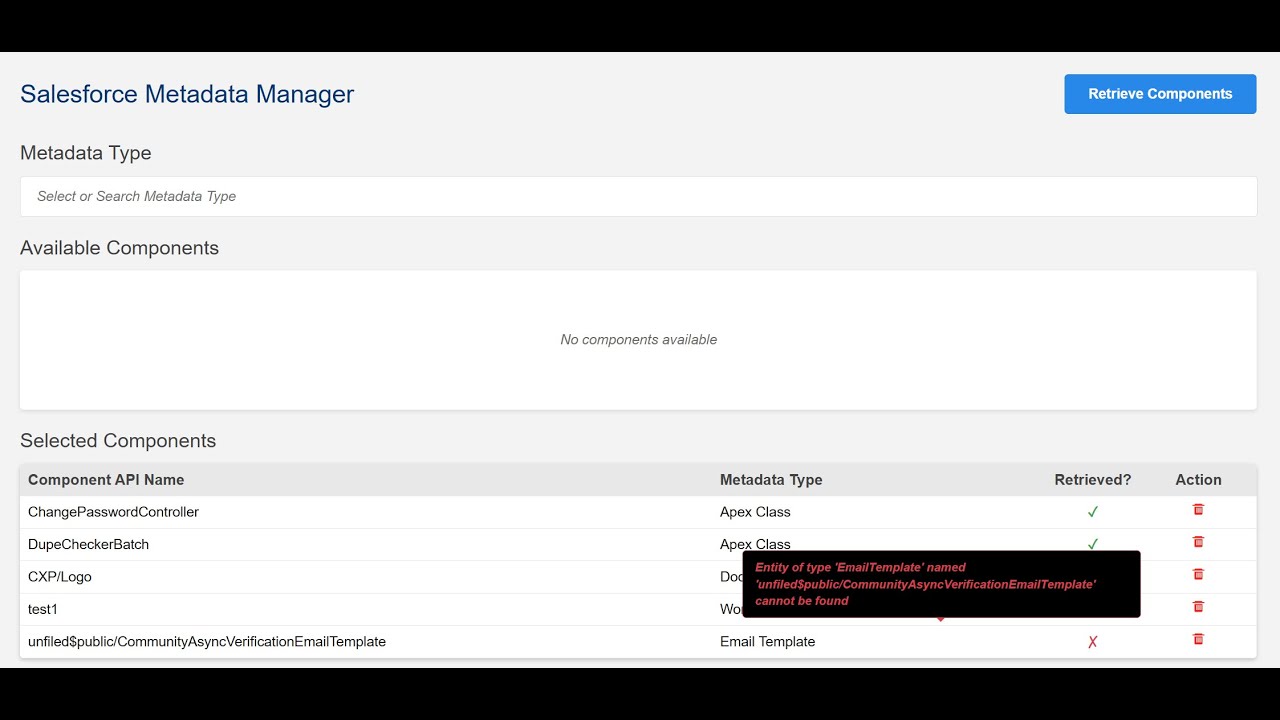The image size is (1280, 720).
Task: Delete the CommunityAsyncVerificationEmailTemplate row
Action: 1198,639
